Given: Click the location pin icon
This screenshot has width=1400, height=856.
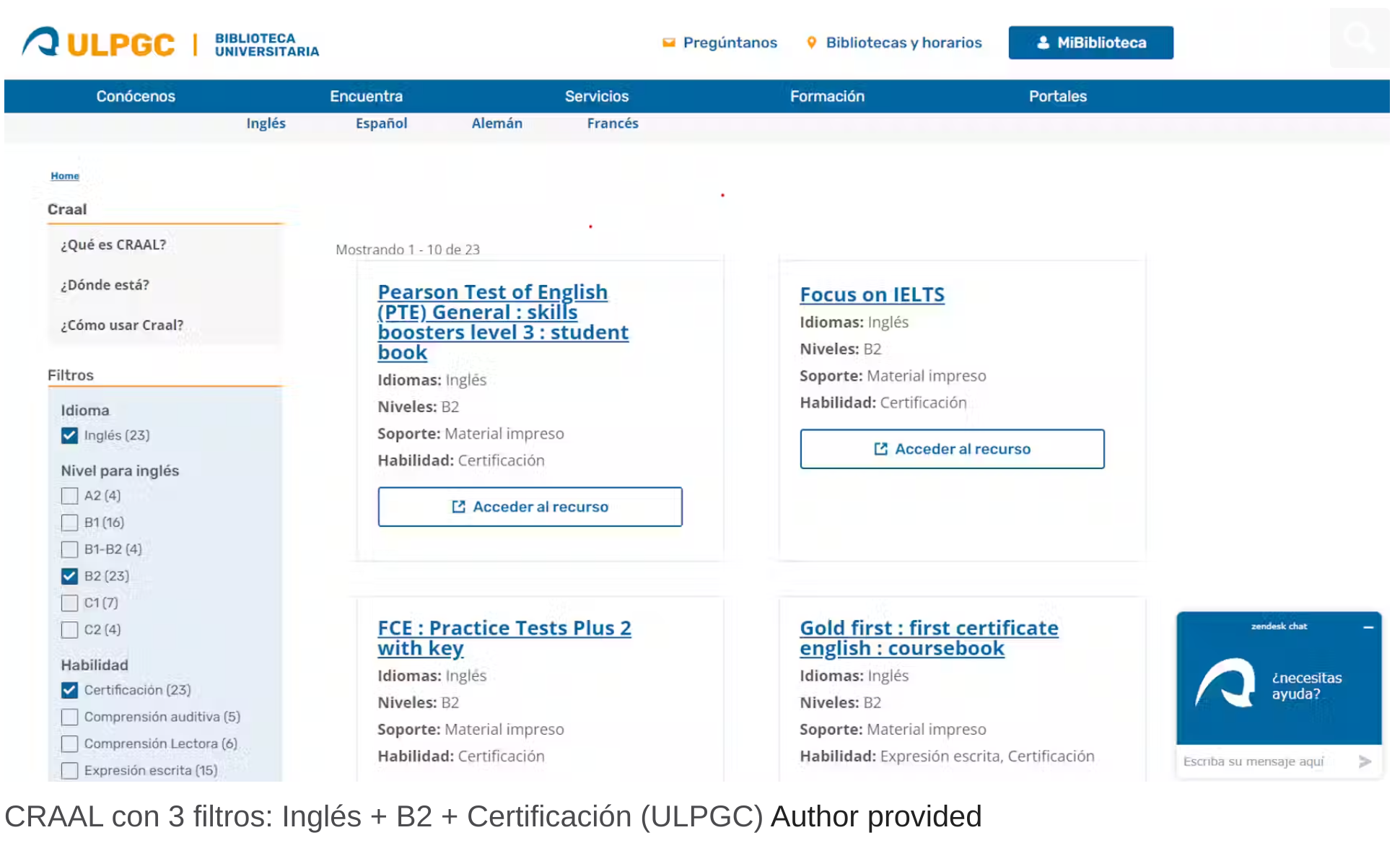Looking at the screenshot, I should [812, 43].
